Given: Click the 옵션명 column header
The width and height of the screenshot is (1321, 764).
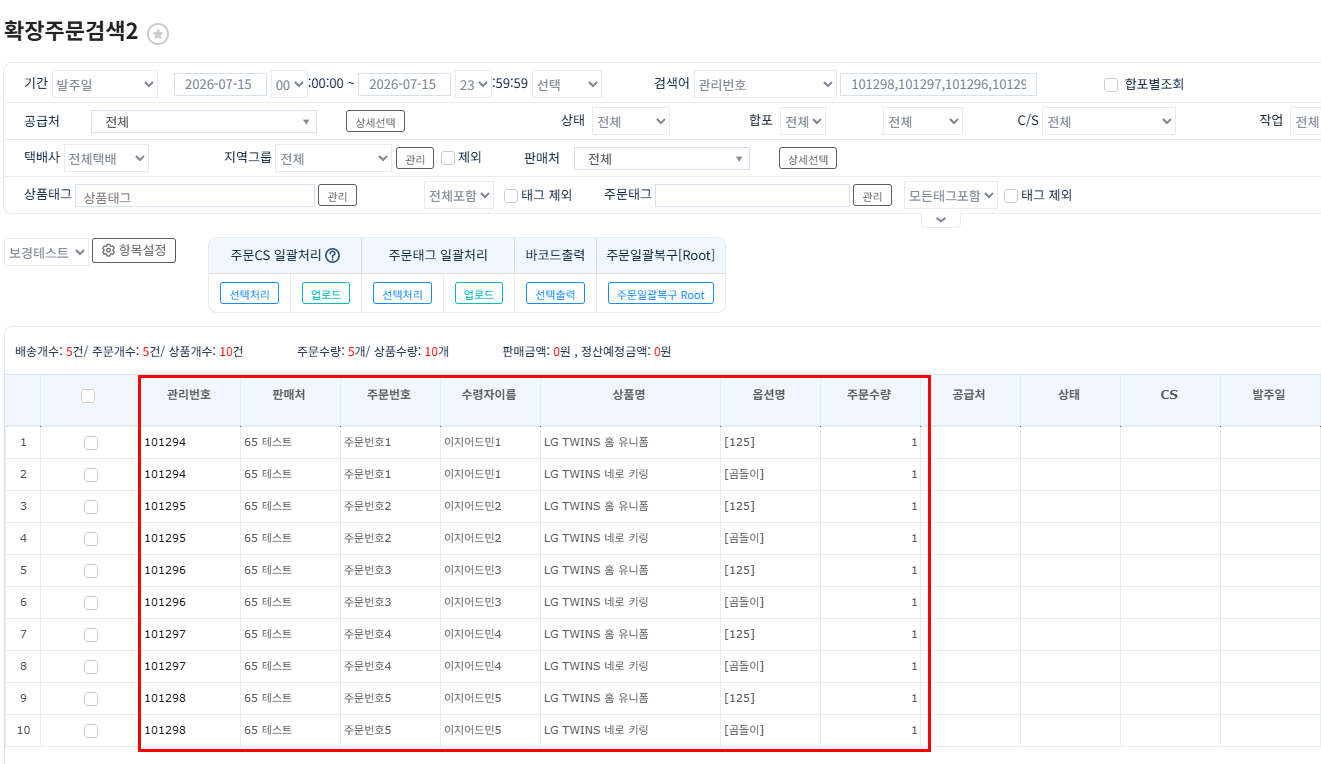Looking at the screenshot, I should (x=769, y=395).
